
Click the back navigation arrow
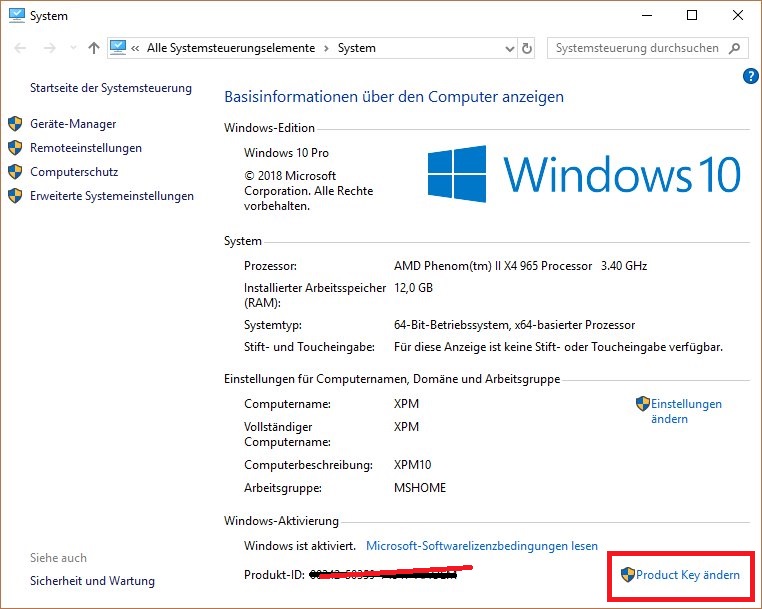[x=20, y=48]
